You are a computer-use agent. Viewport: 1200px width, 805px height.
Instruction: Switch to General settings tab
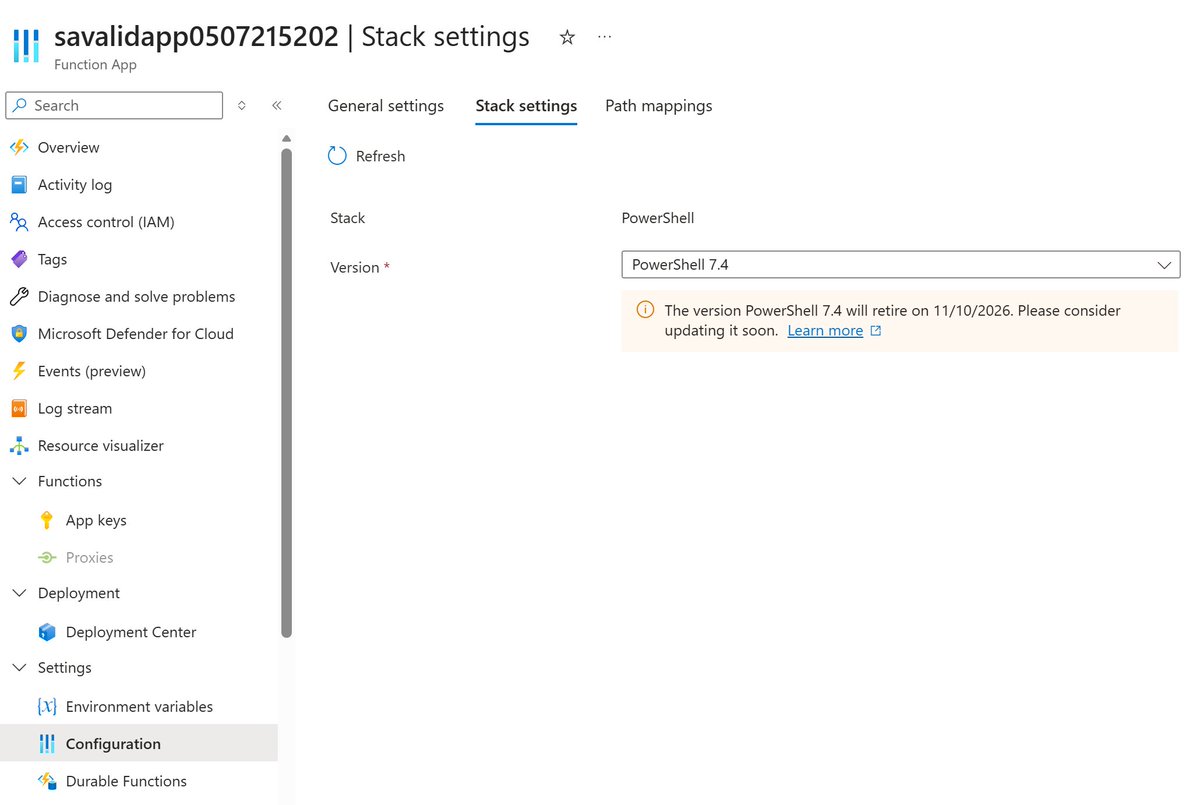pos(386,105)
